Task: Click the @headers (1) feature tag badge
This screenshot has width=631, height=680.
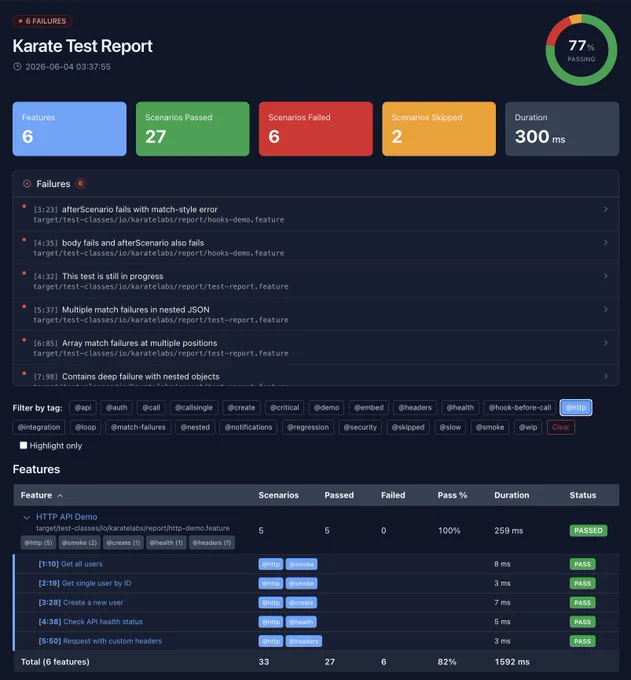Action: (x=212, y=543)
